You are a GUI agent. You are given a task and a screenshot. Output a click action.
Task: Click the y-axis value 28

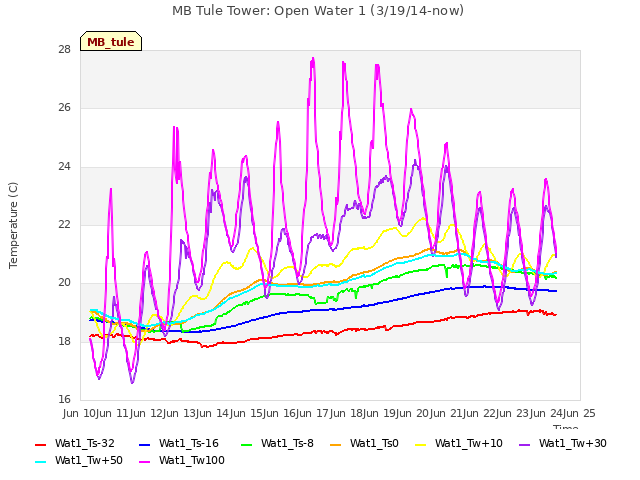point(64,49)
